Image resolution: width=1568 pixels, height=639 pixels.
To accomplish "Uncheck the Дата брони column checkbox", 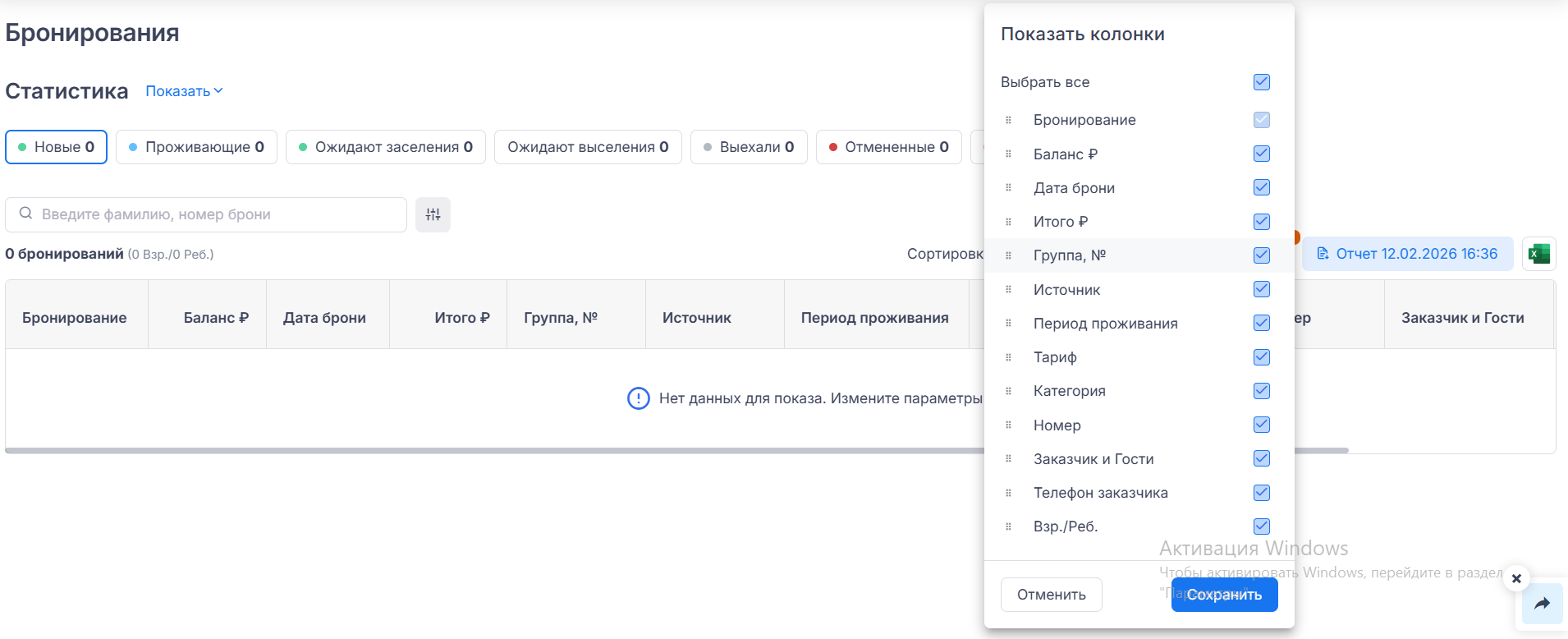I will pos(1262,187).
